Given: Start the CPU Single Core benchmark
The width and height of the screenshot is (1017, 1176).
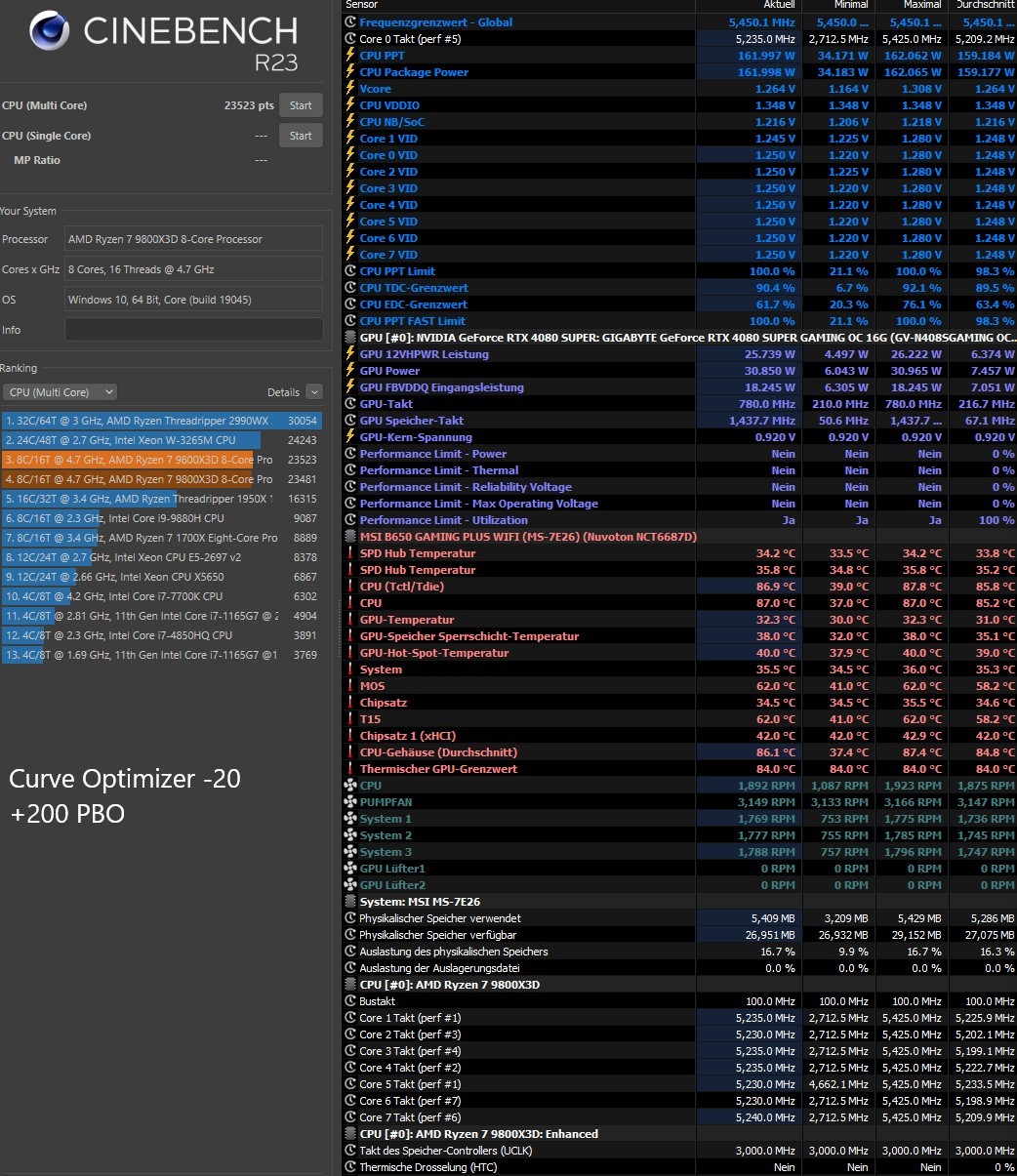Looking at the screenshot, I should click(301, 136).
